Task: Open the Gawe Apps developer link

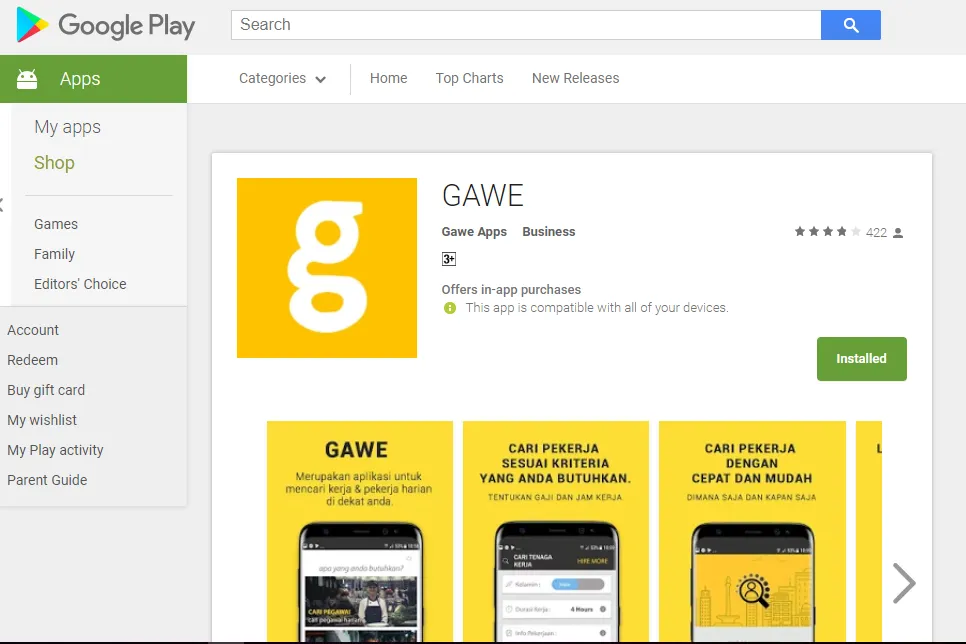Action: pos(474,232)
